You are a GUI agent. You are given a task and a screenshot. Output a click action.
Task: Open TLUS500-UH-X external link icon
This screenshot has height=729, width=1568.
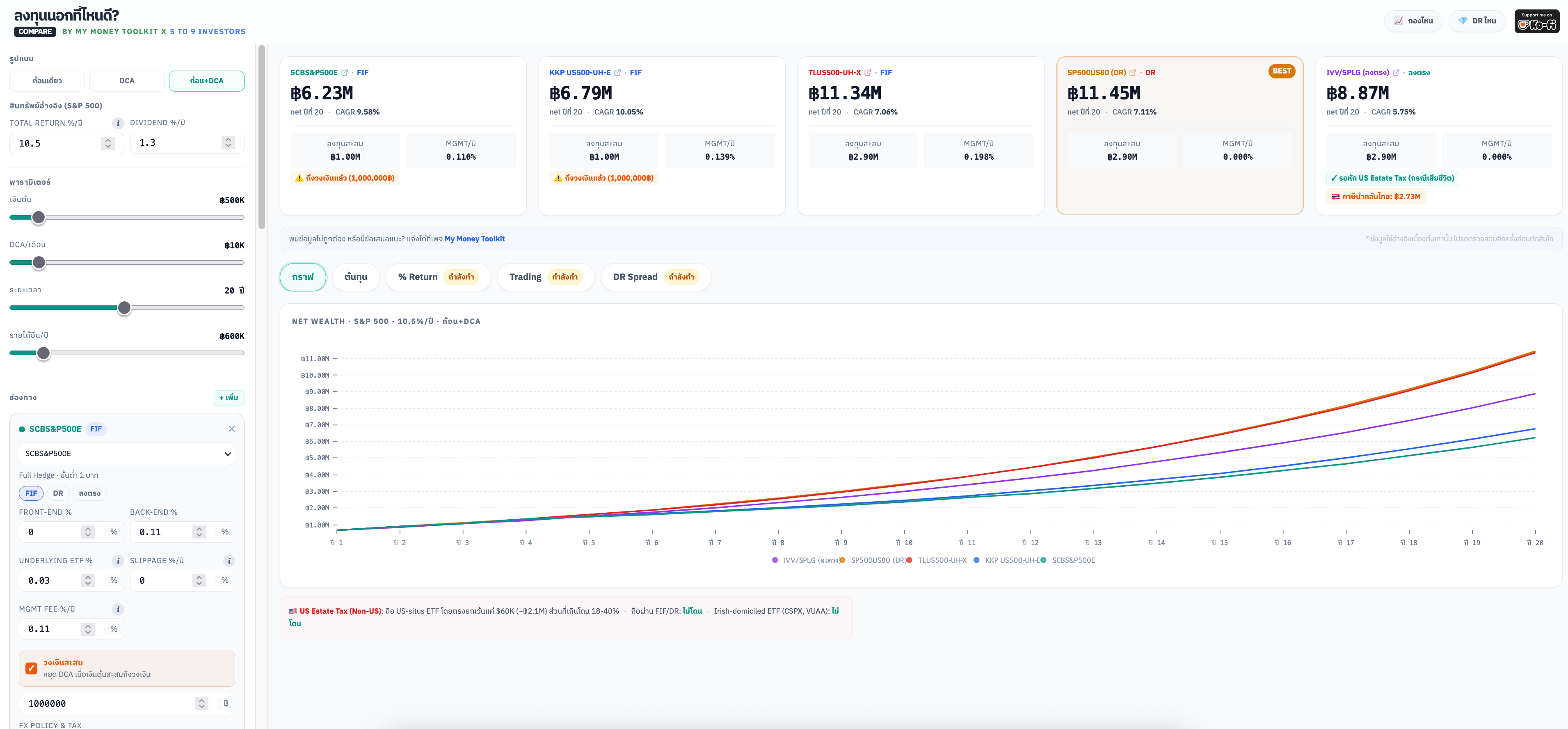click(x=867, y=73)
